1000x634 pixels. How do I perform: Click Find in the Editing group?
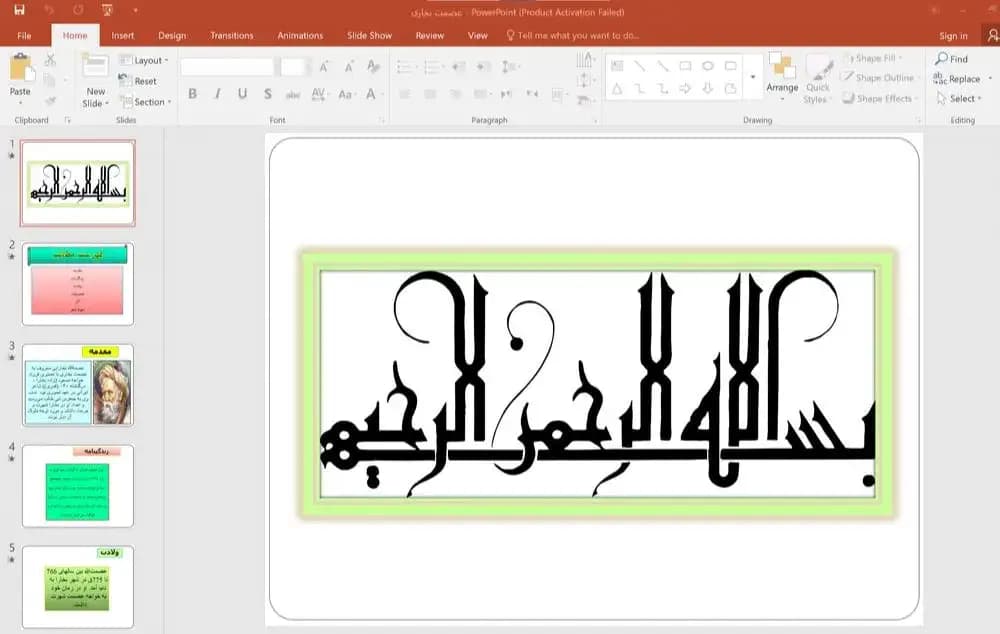tap(952, 59)
